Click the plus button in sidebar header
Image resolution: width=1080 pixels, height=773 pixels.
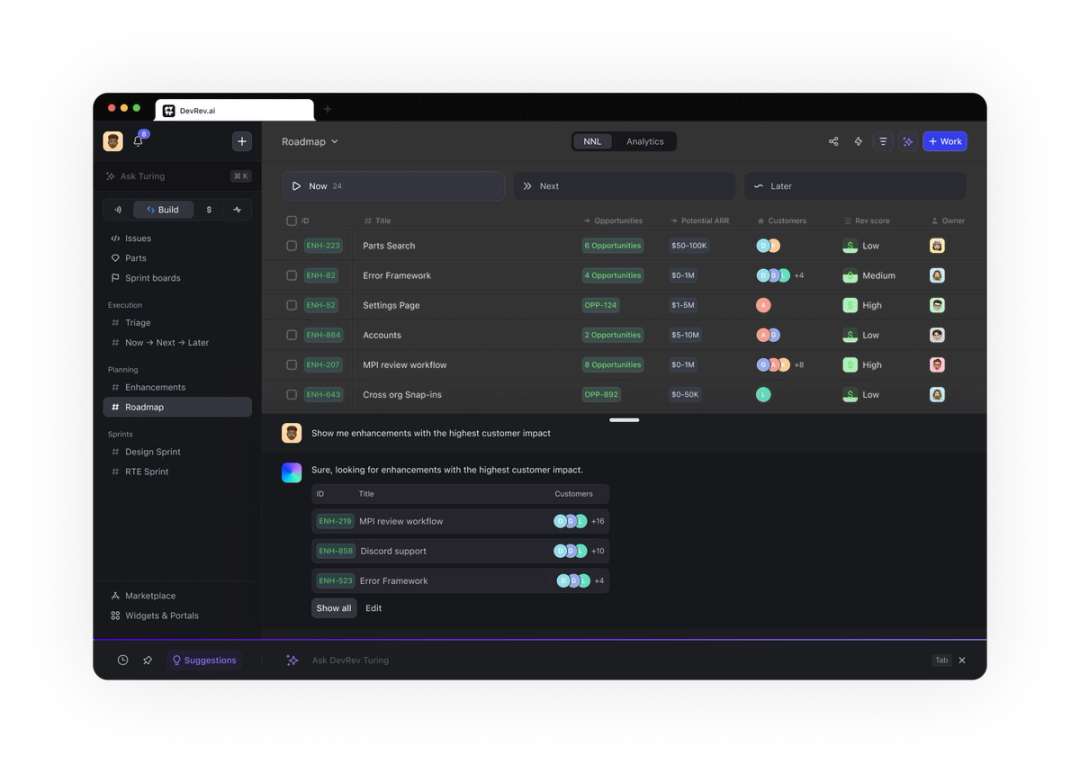242,141
